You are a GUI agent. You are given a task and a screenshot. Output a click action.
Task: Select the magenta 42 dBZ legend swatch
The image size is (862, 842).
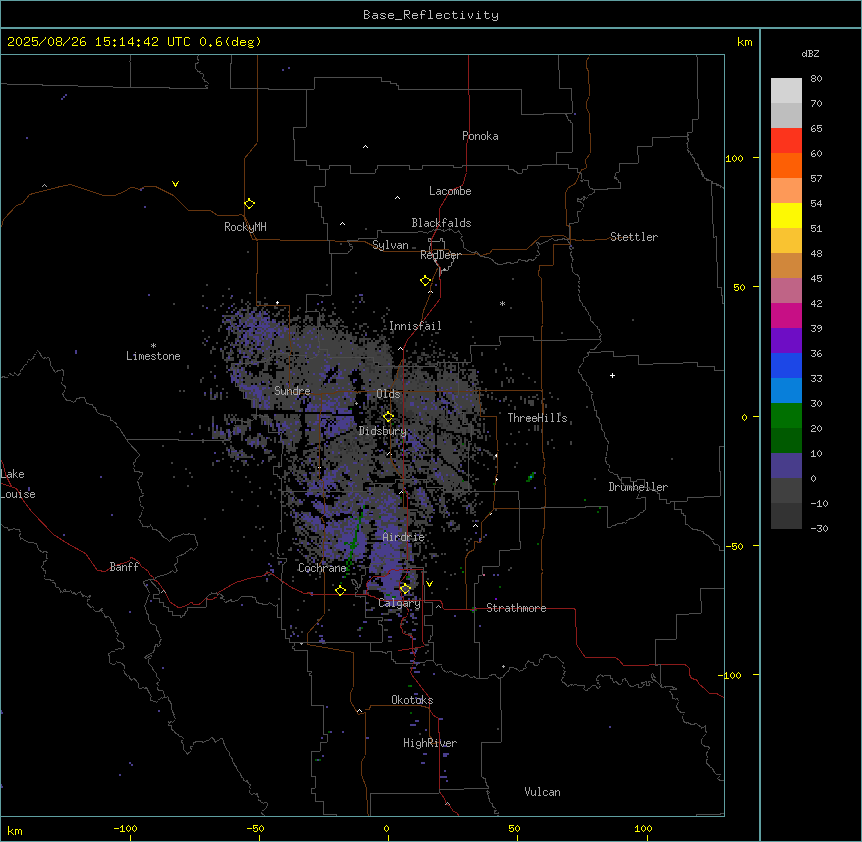[x=786, y=315]
